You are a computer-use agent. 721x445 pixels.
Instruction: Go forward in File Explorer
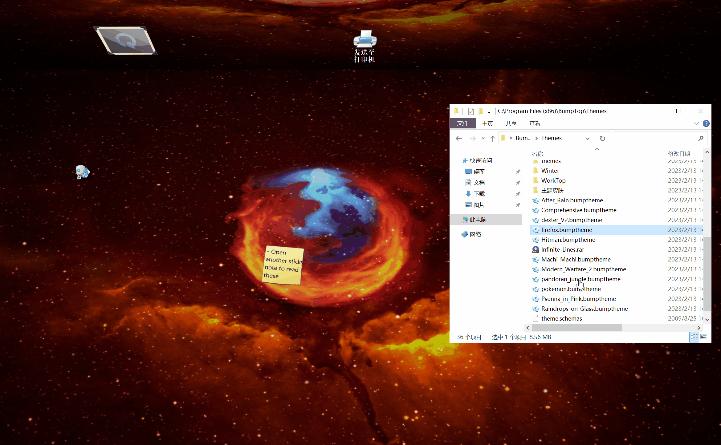point(472,138)
